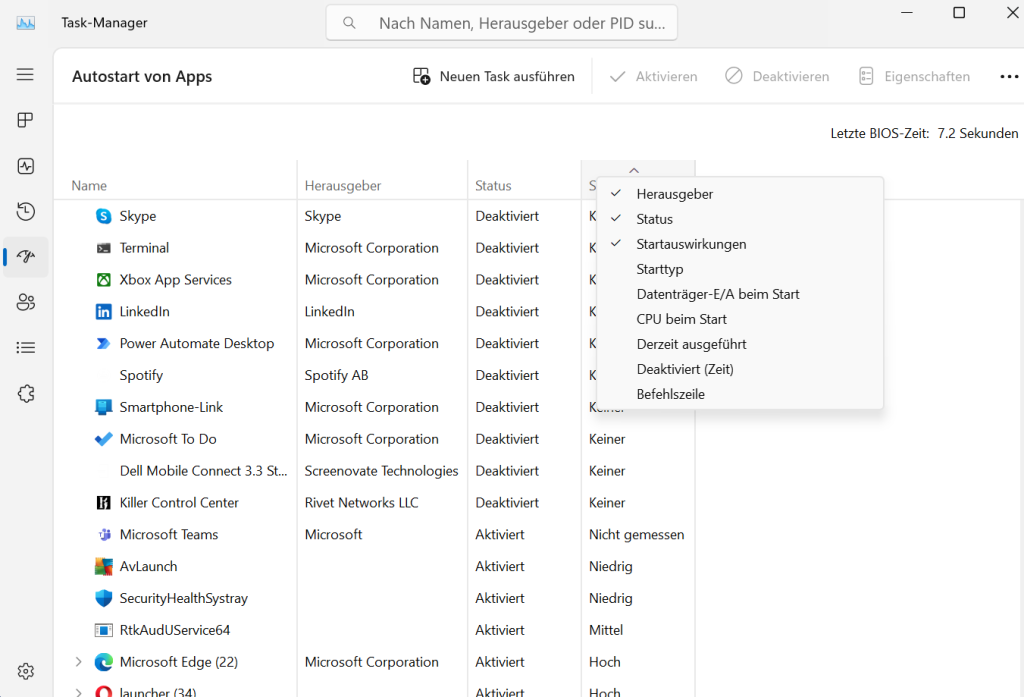Image resolution: width=1024 pixels, height=697 pixels.
Task: Open the Users page icon
Action: [x=25, y=302]
